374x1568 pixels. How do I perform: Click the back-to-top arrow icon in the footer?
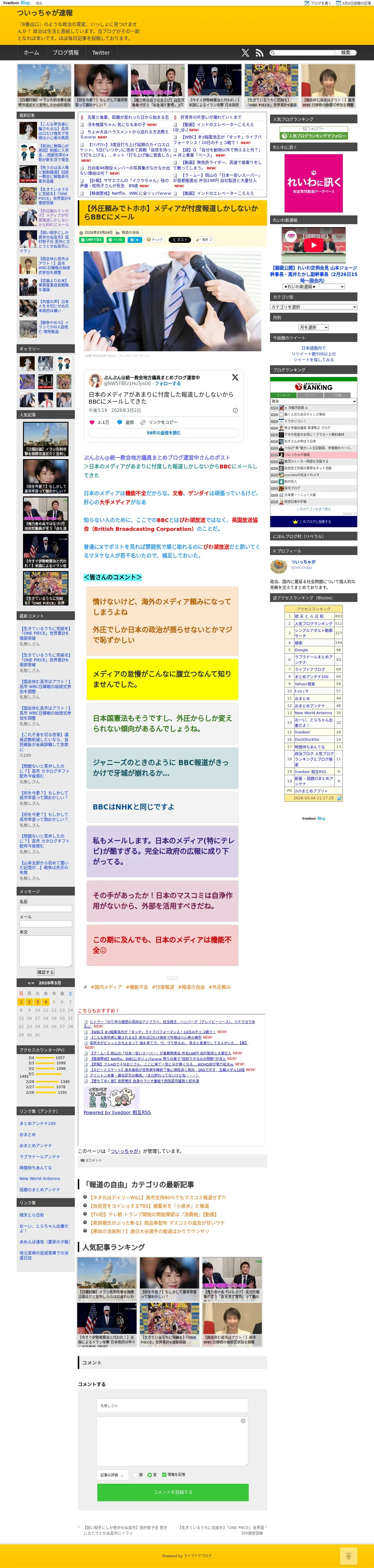coord(348,1555)
